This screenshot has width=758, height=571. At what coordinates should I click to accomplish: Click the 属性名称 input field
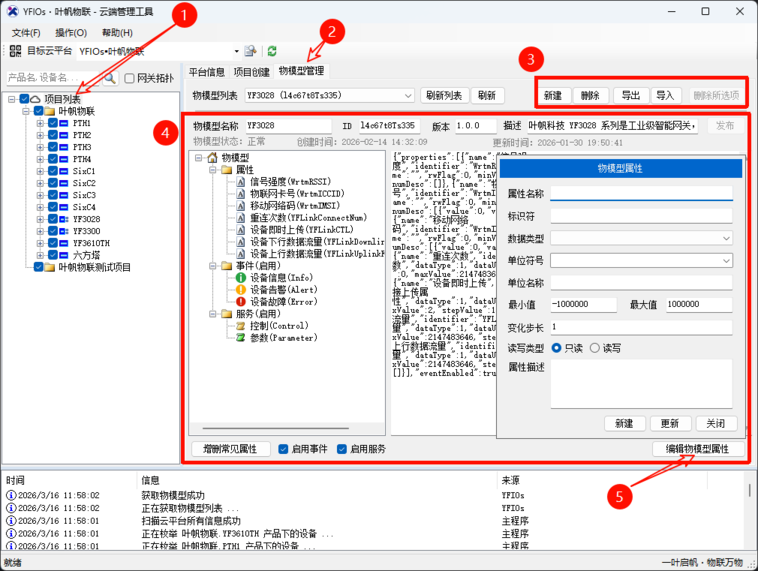click(641, 193)
